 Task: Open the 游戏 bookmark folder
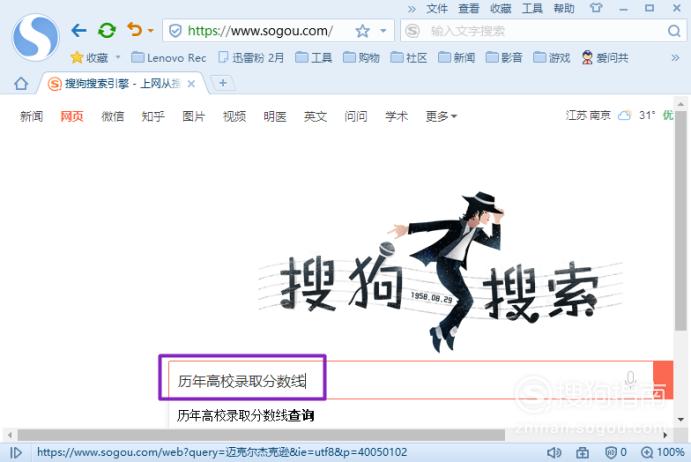click(551, 58)
